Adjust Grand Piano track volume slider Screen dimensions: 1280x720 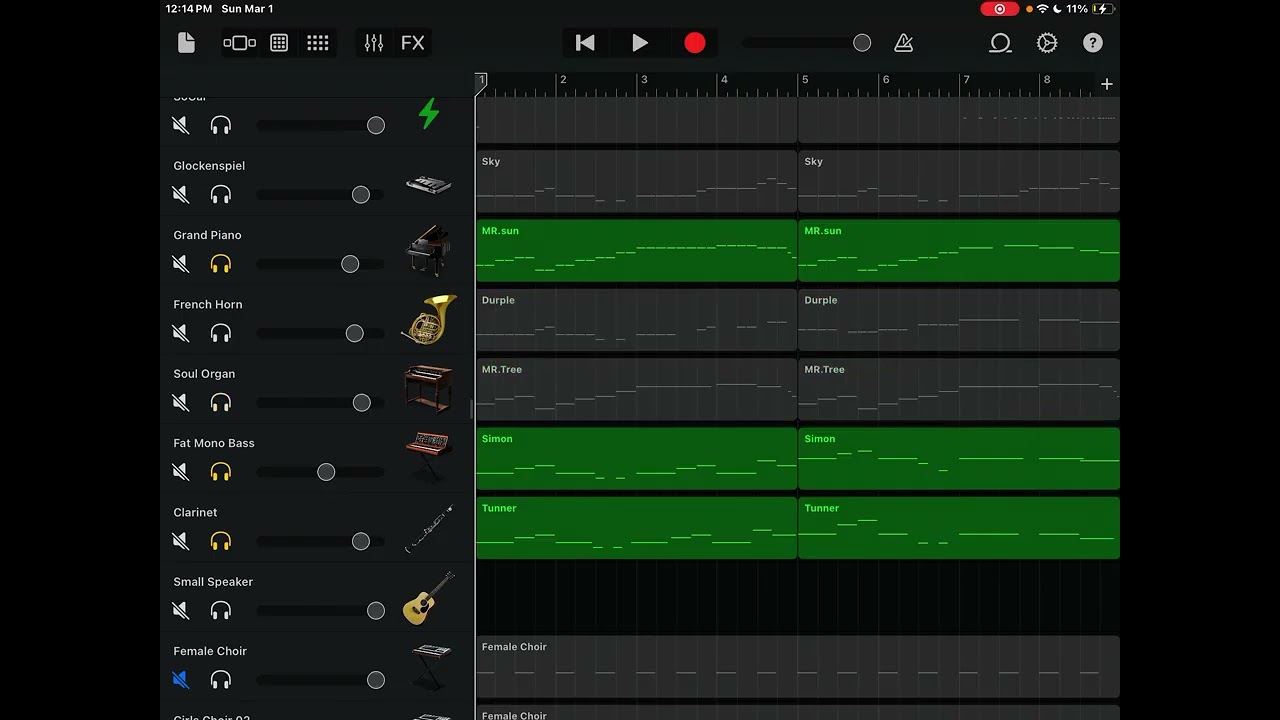(320, 264)
